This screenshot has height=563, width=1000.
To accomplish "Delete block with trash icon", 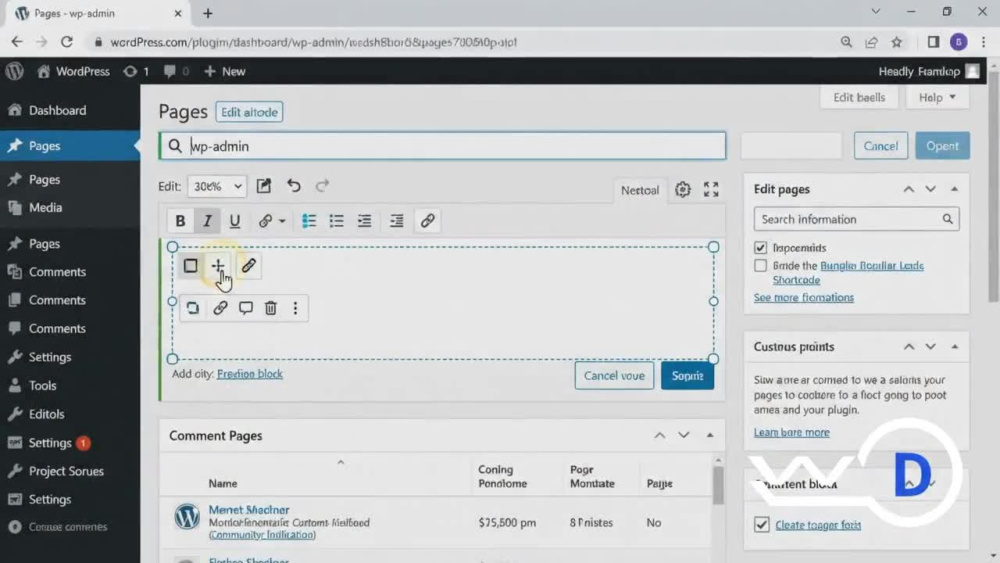I will 270,309.
